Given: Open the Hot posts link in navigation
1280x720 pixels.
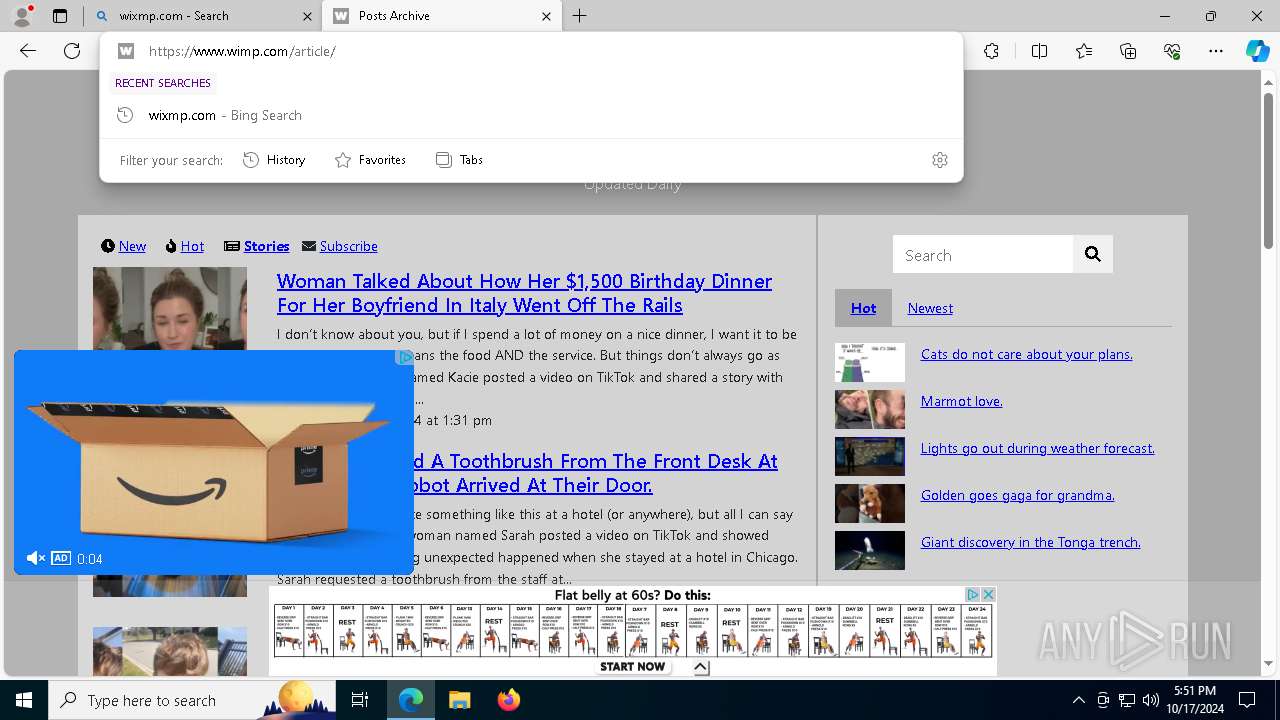Looking at the screenshot, I should click(192, 246).
